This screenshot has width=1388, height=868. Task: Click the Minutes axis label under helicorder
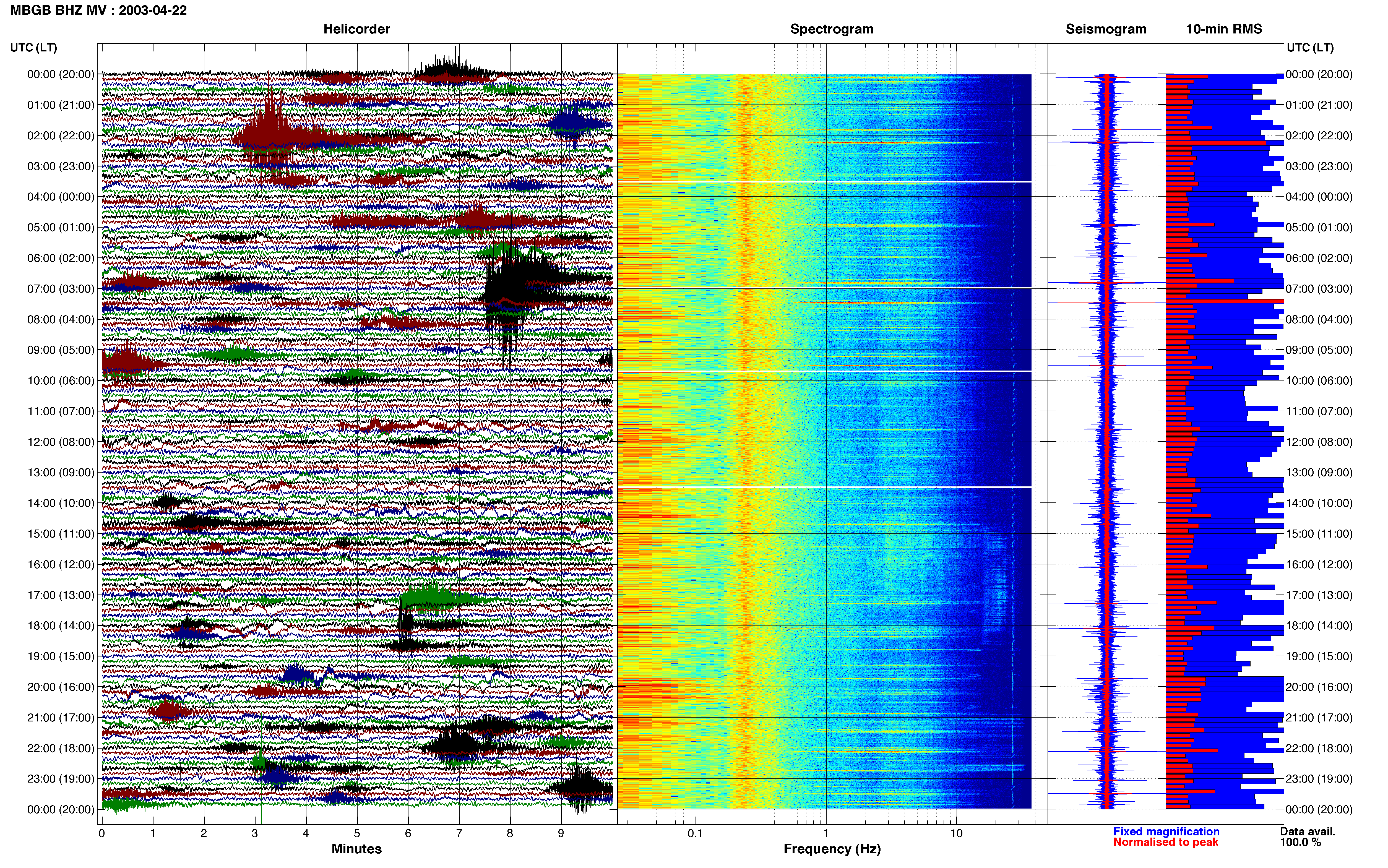click(356, 848)
